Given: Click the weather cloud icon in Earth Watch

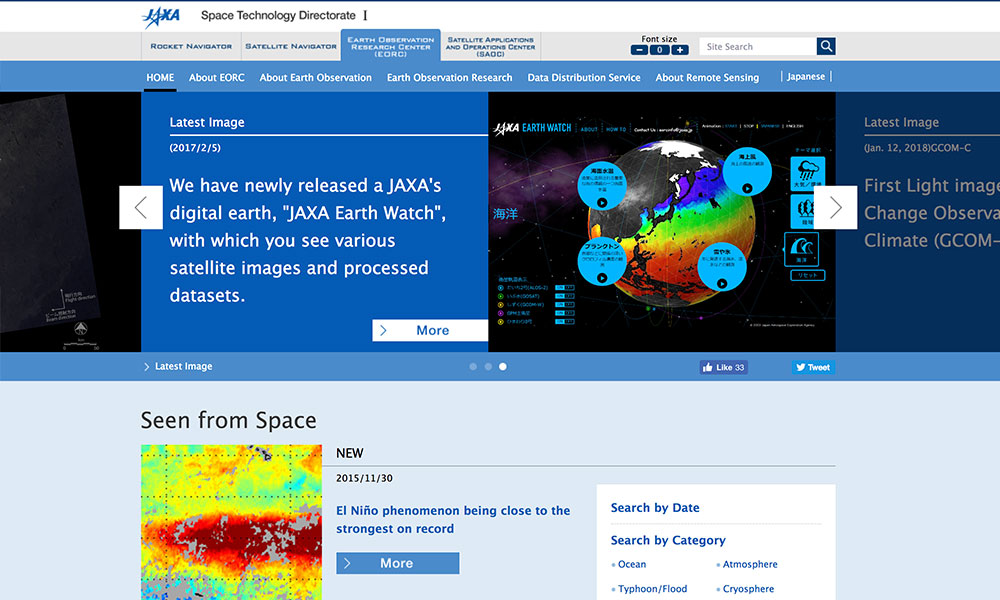Looking at the screenshot, I should (807, 173).
